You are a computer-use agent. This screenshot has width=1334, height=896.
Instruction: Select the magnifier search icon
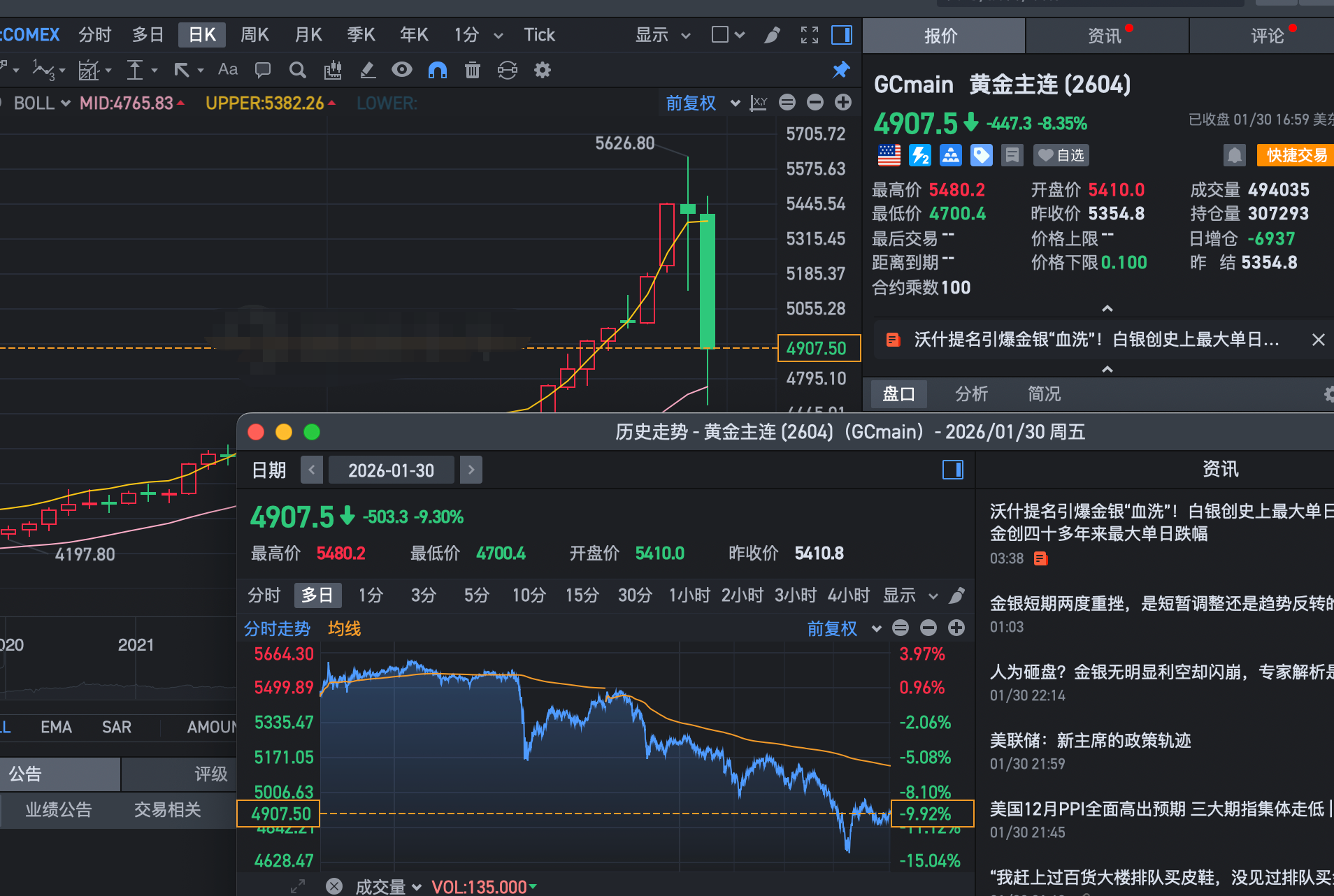pos(298,70)
